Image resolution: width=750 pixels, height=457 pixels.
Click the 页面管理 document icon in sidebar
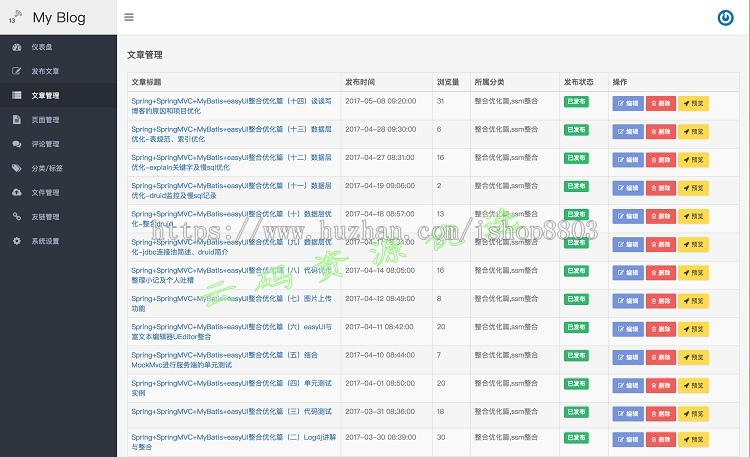click(17, 119)
